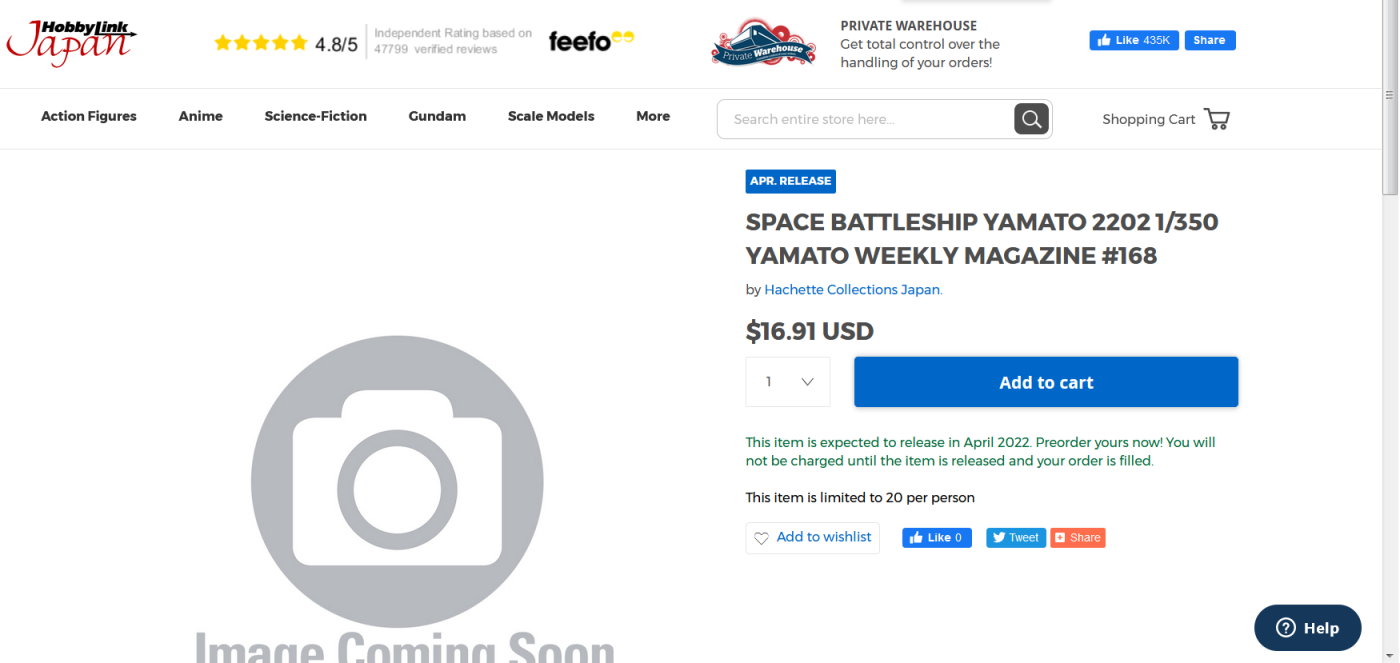Click the Facebook Like 435K button

(1134, 40)
